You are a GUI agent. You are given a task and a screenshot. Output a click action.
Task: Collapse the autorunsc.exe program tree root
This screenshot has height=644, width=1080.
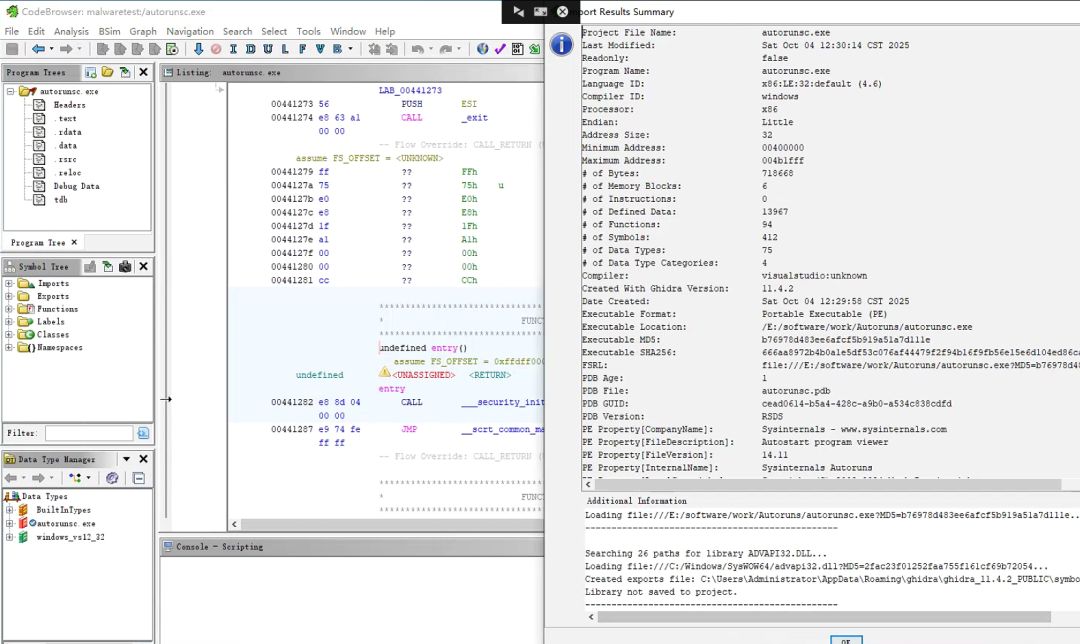click(10, 91)
